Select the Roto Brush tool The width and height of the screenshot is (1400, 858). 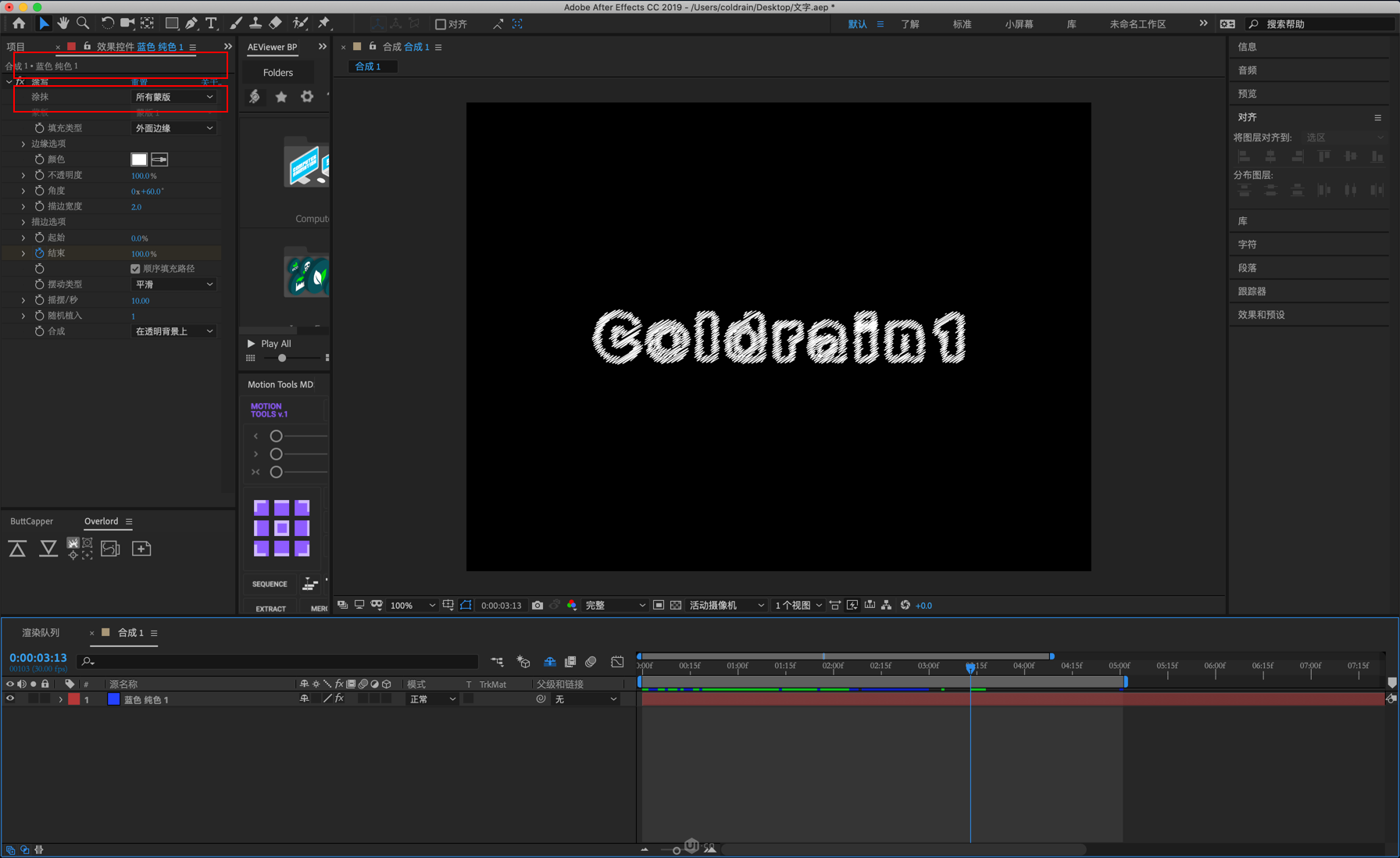(299, 23)
